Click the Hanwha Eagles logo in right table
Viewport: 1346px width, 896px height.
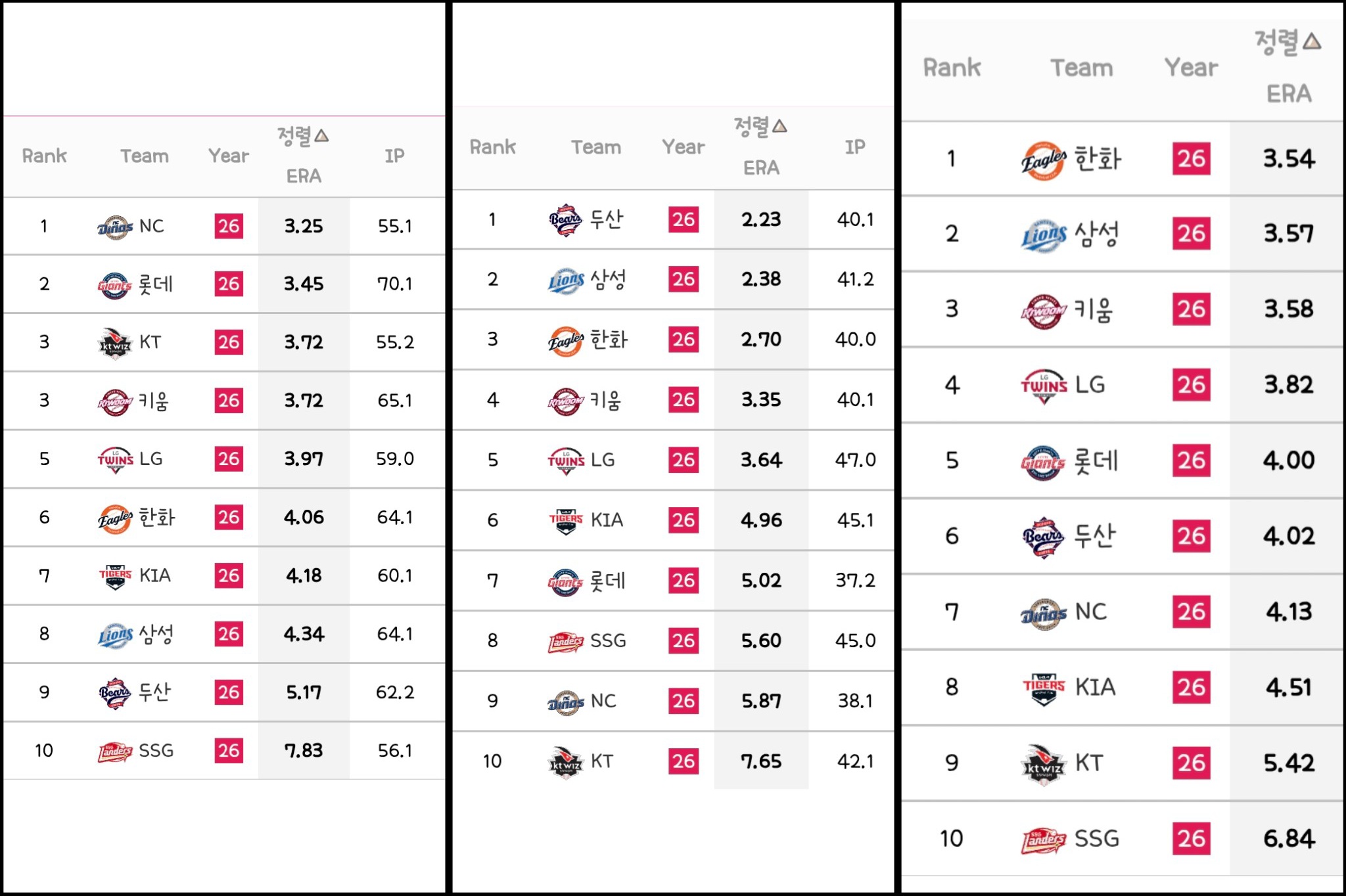click(1043, 160)
